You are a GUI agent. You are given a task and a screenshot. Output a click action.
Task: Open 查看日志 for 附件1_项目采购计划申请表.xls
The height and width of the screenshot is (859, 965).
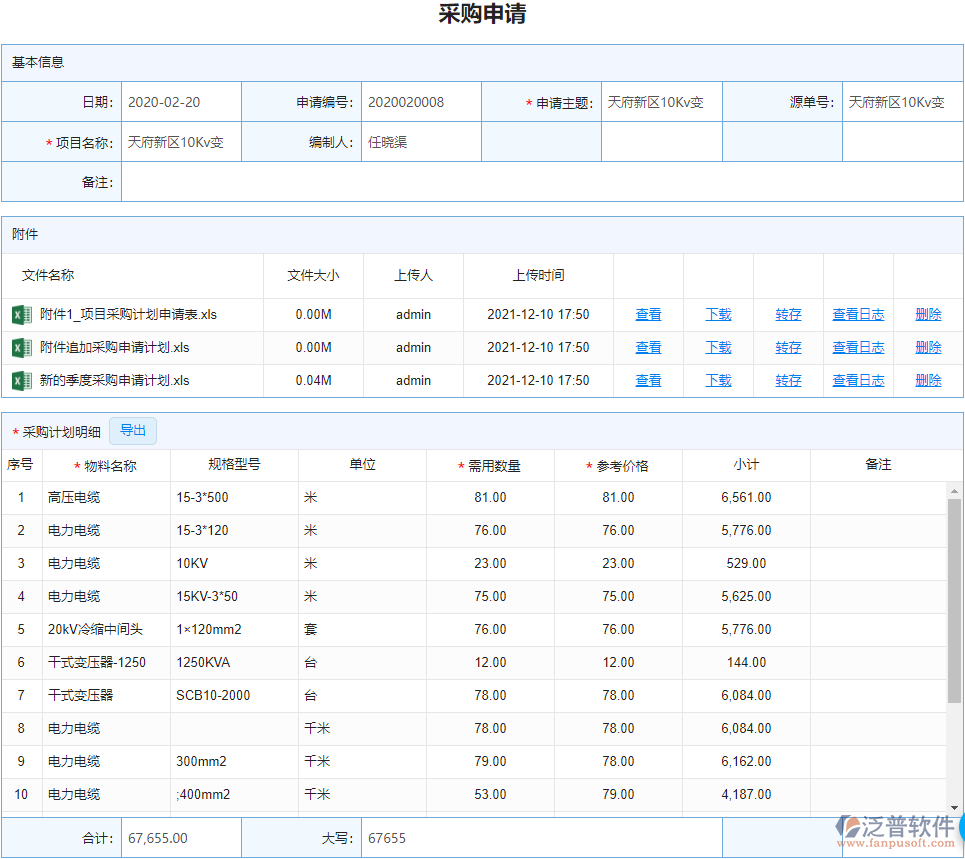pyautogui.click(x=858, y=315)
